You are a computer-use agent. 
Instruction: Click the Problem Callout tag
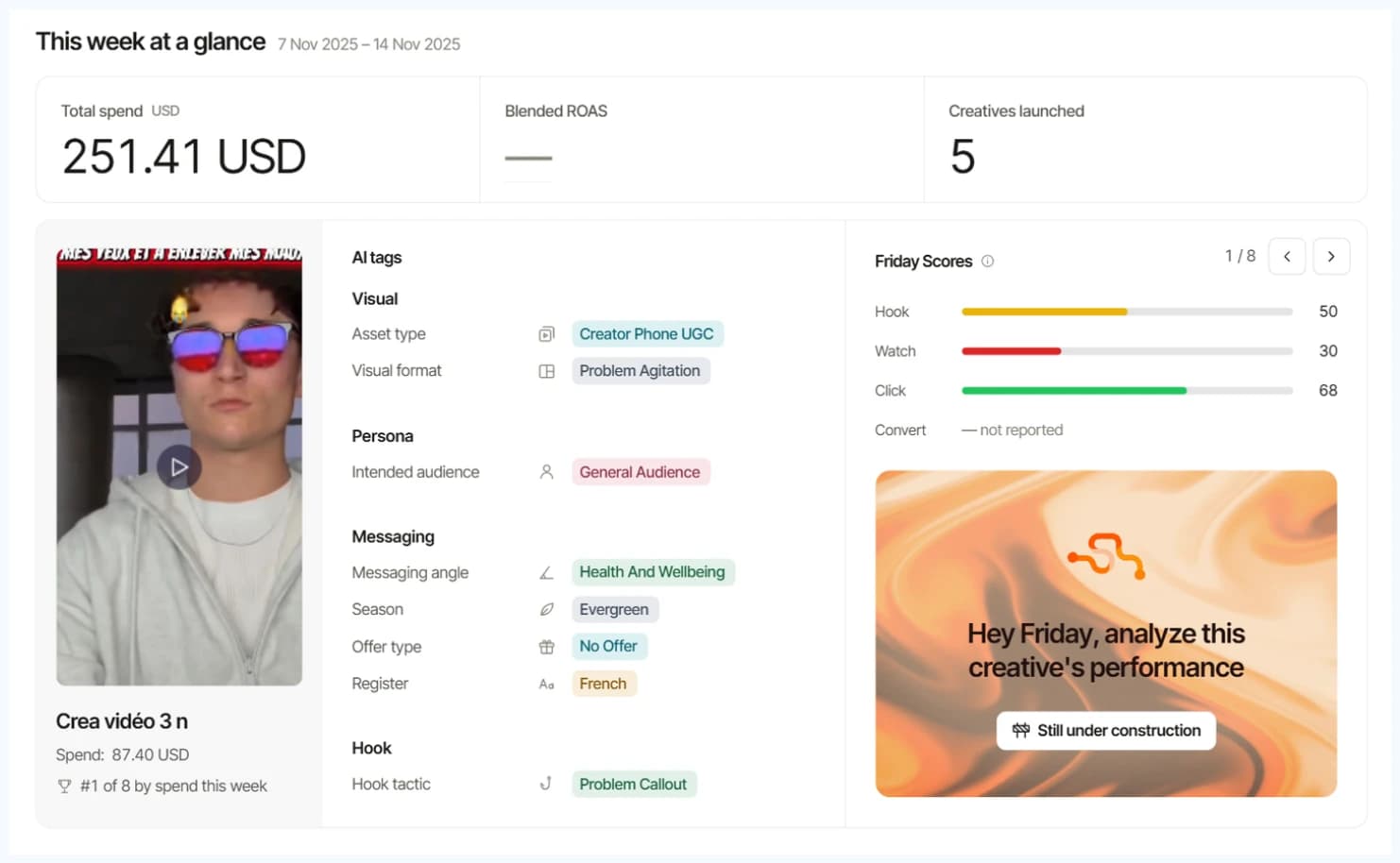[x=633, y=785]
